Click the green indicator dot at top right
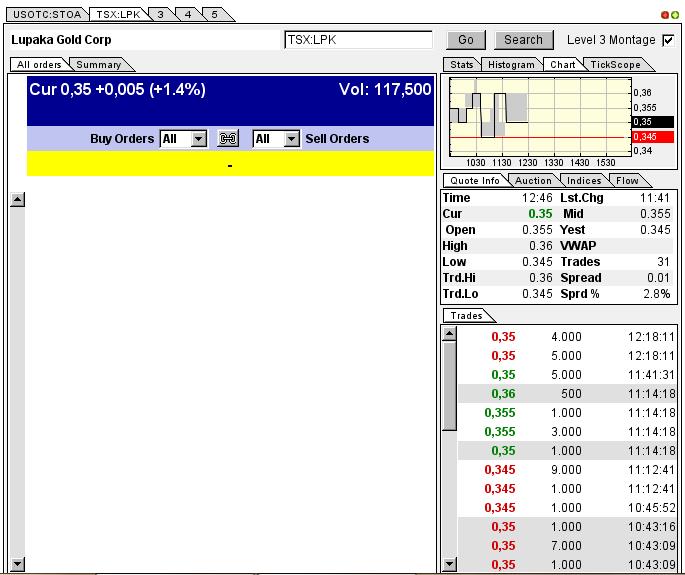The height and width of the screenshot is (575, 685). click(x=675, y=15)
